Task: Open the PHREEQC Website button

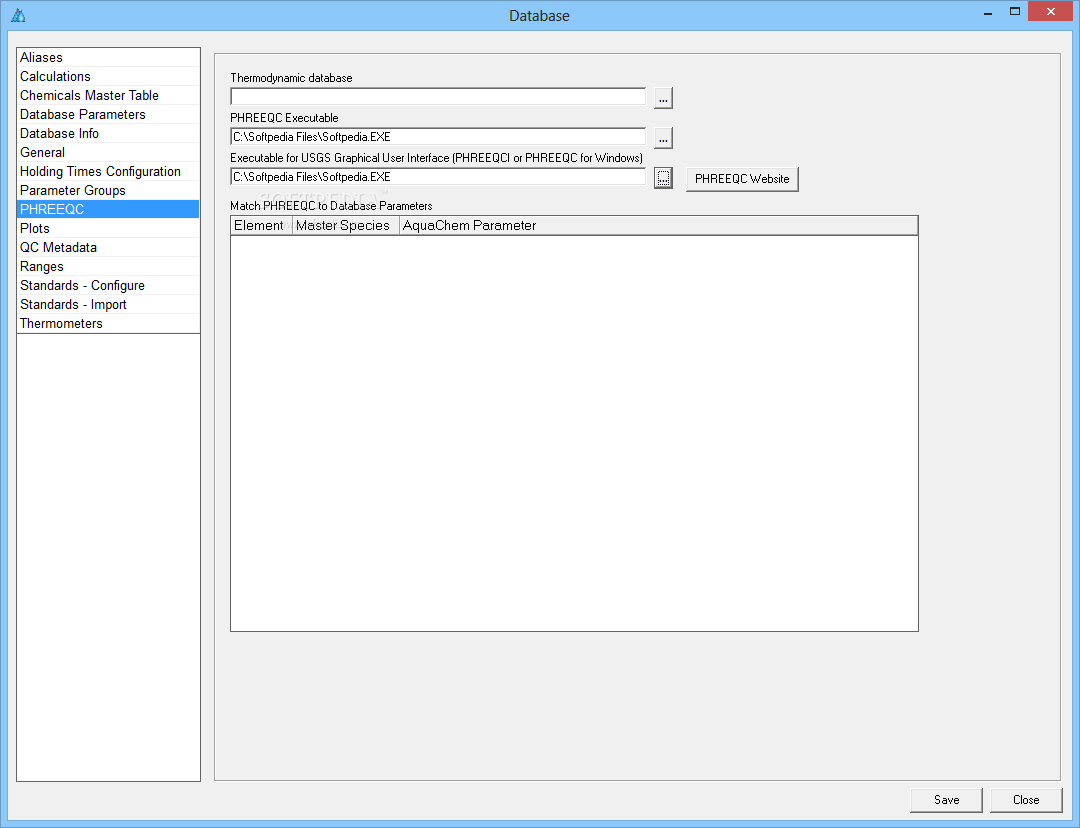Action: pos(742,179)
